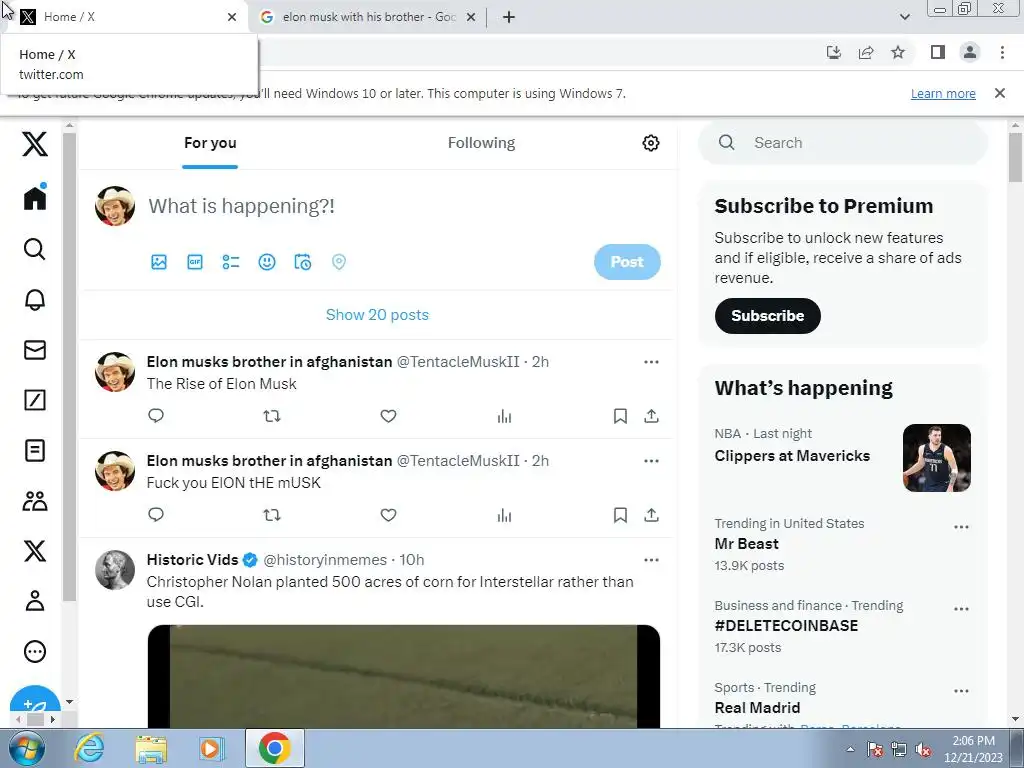Viewport: 1024px width, 768px height.
Task: Reply to 'The Rise of Elon Musk' post
Action: (x=155, y=415)
